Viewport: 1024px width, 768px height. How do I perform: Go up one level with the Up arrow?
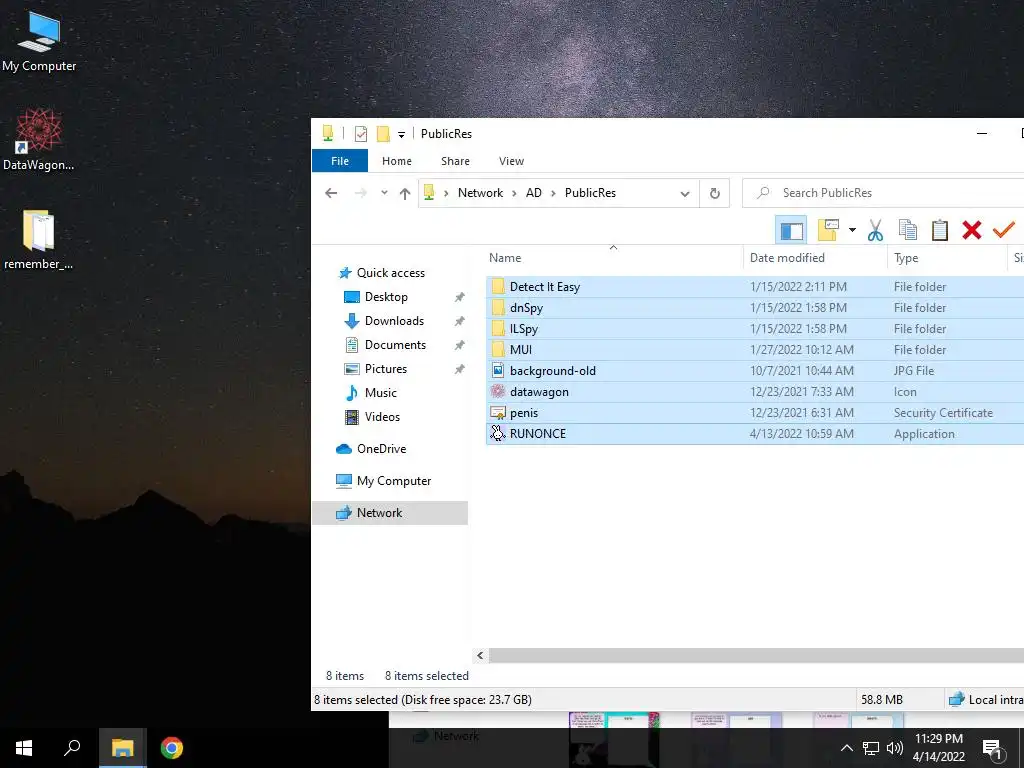(405, 193)
